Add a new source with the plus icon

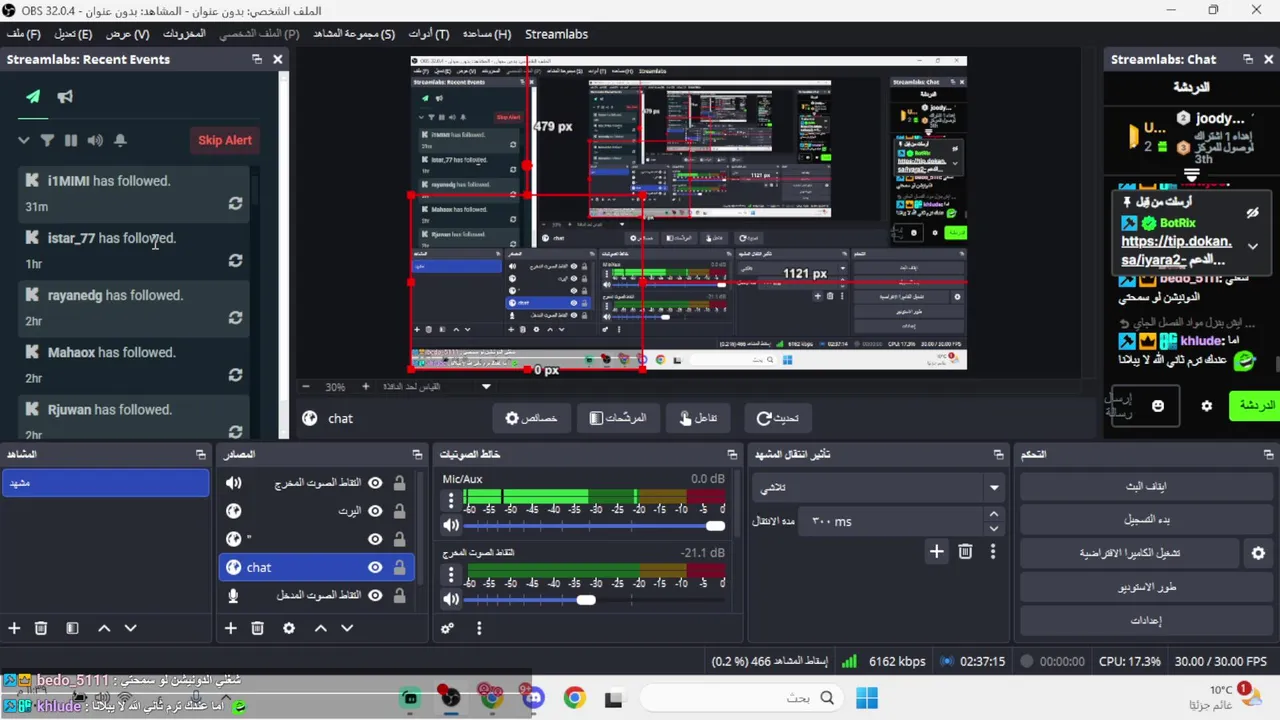pyautogui.click(x=230, y=628)
